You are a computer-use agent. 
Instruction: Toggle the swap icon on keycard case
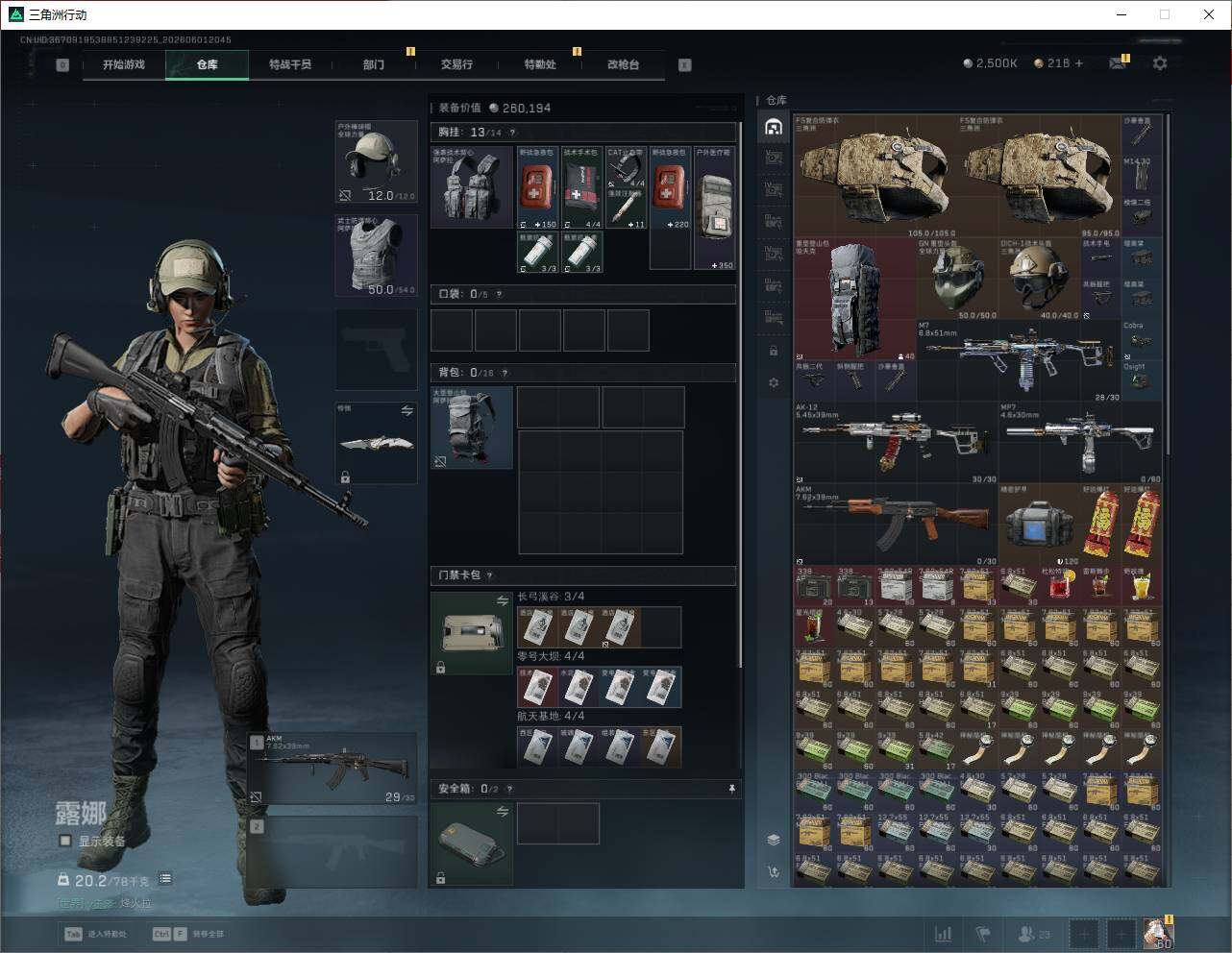point(503,600)
